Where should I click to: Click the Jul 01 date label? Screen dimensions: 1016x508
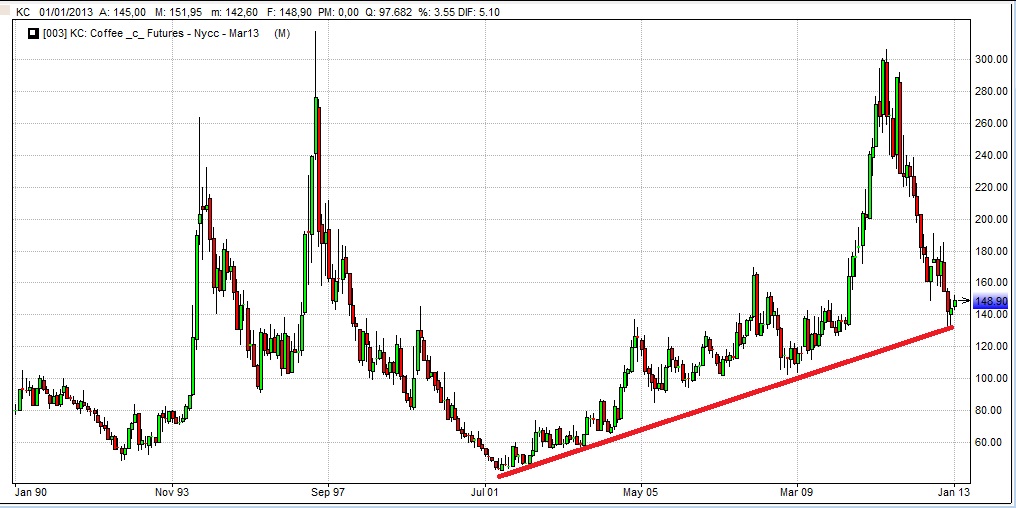pos(485,491)
